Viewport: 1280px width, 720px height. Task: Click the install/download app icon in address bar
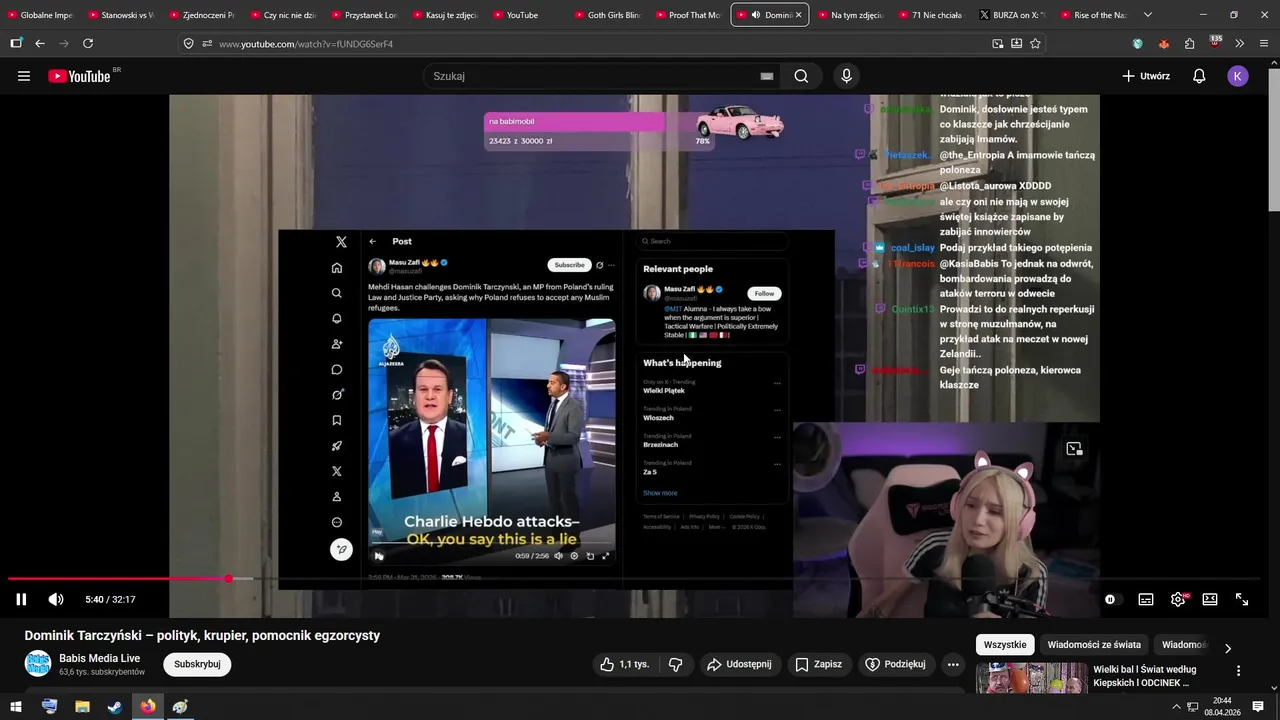(x=1016, y=43)
